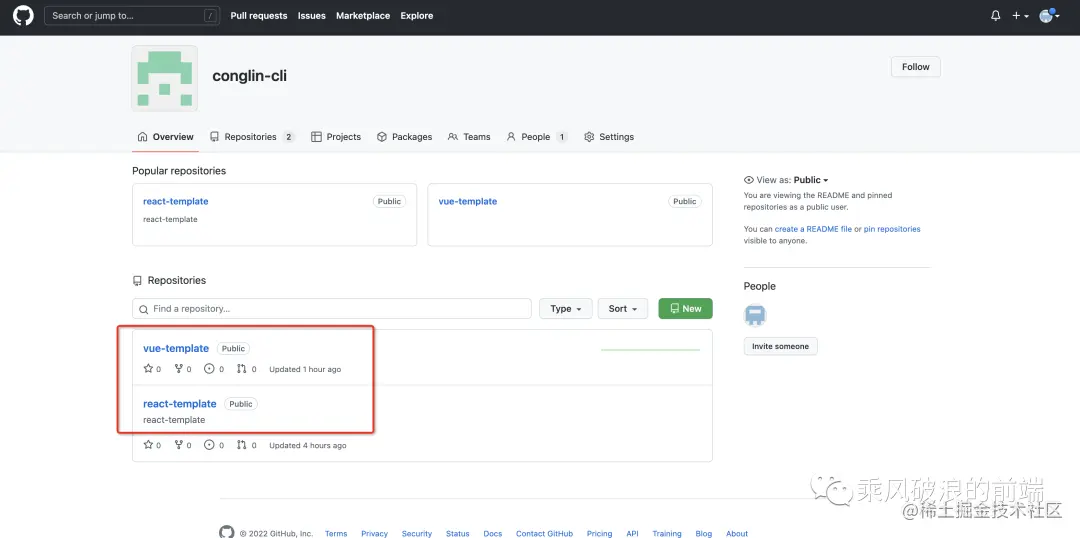Click the footer GitHub logo
The image size is (1080, 538).
[227, 532]
